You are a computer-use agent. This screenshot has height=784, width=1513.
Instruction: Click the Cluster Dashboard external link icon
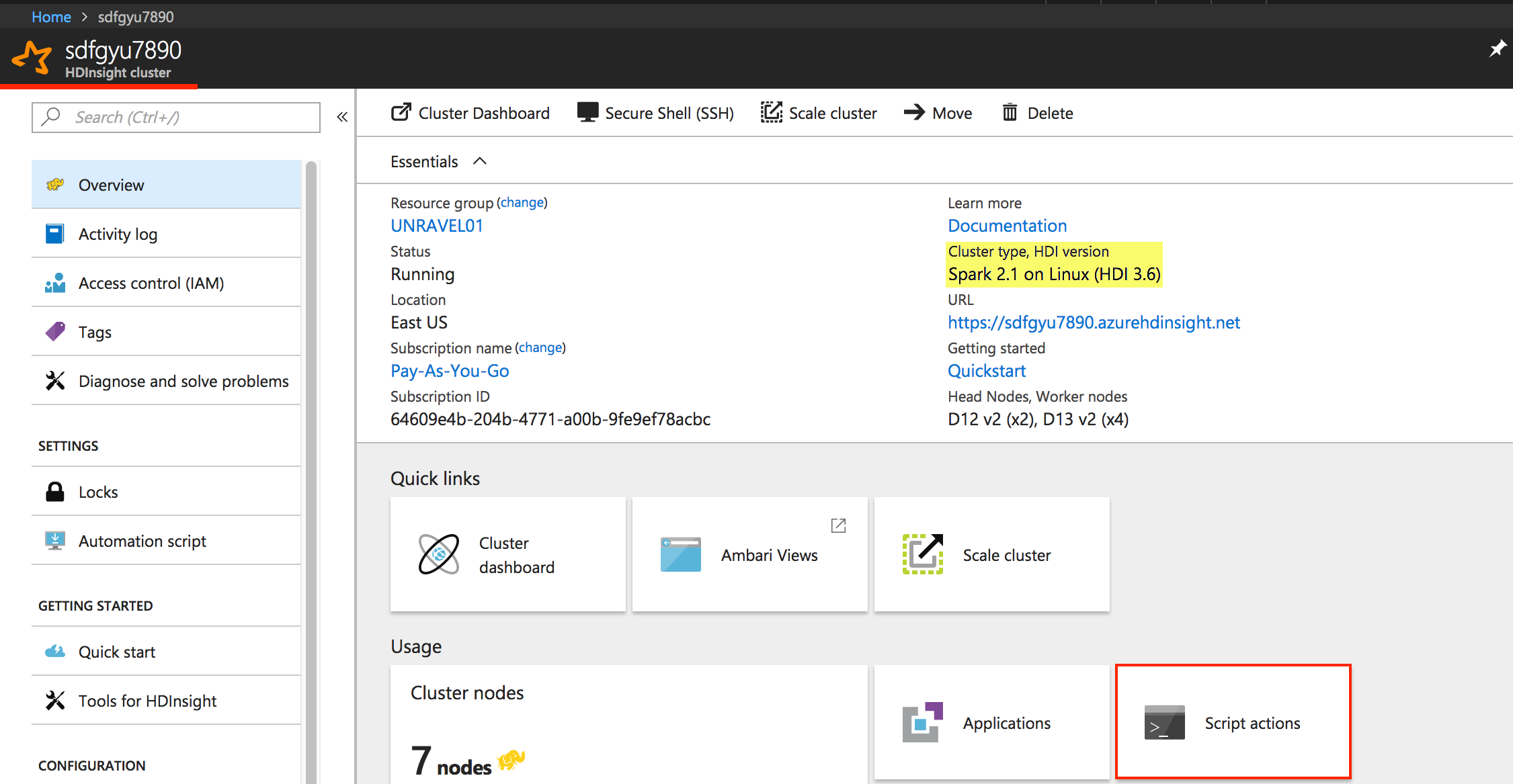[401, 112]
